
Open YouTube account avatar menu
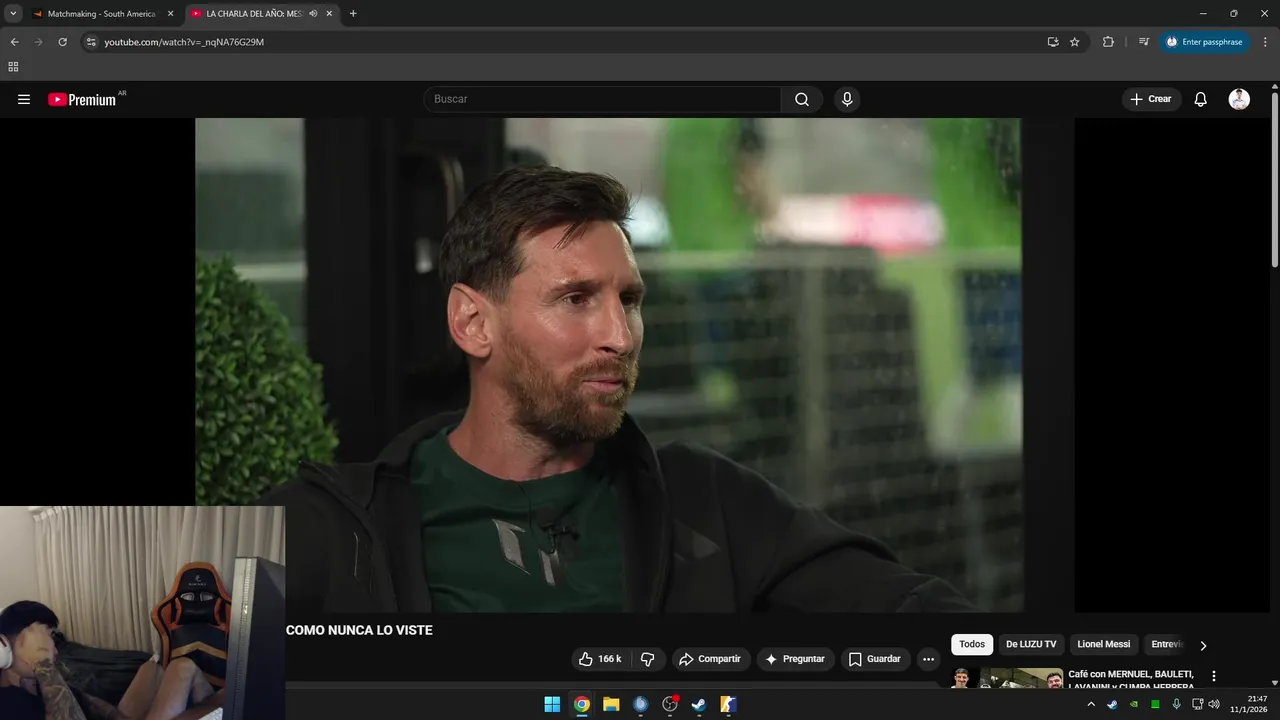(1239, 99)
